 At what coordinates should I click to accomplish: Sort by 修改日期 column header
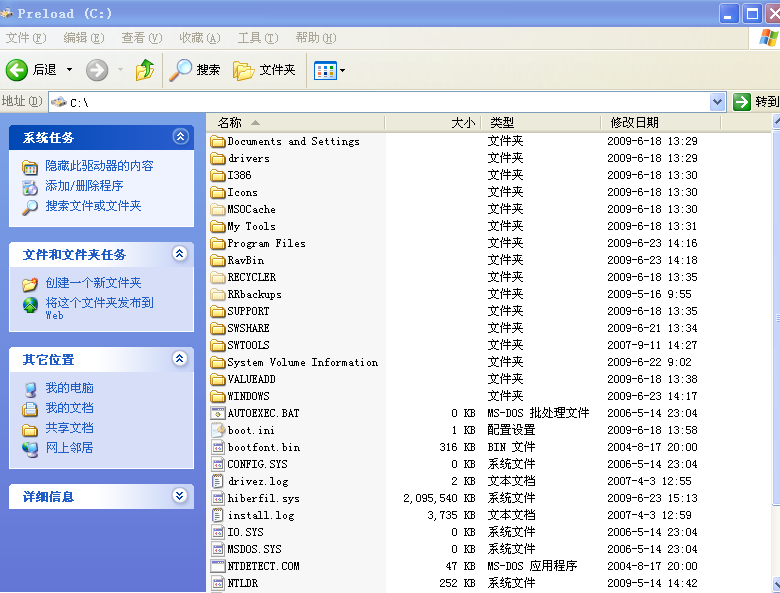tap(634, 122)
